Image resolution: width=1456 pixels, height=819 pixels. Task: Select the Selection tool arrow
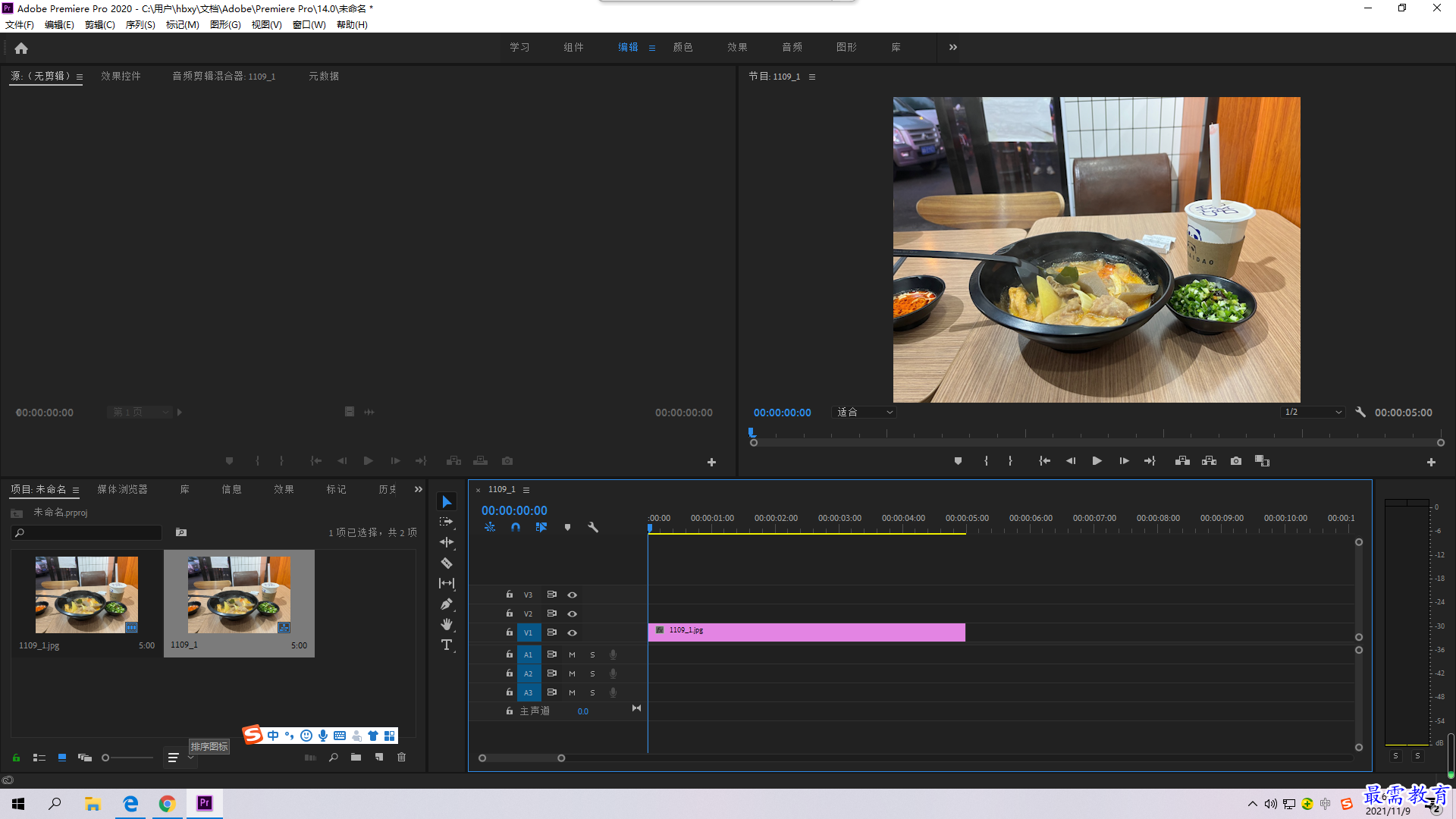coord(447,502)
